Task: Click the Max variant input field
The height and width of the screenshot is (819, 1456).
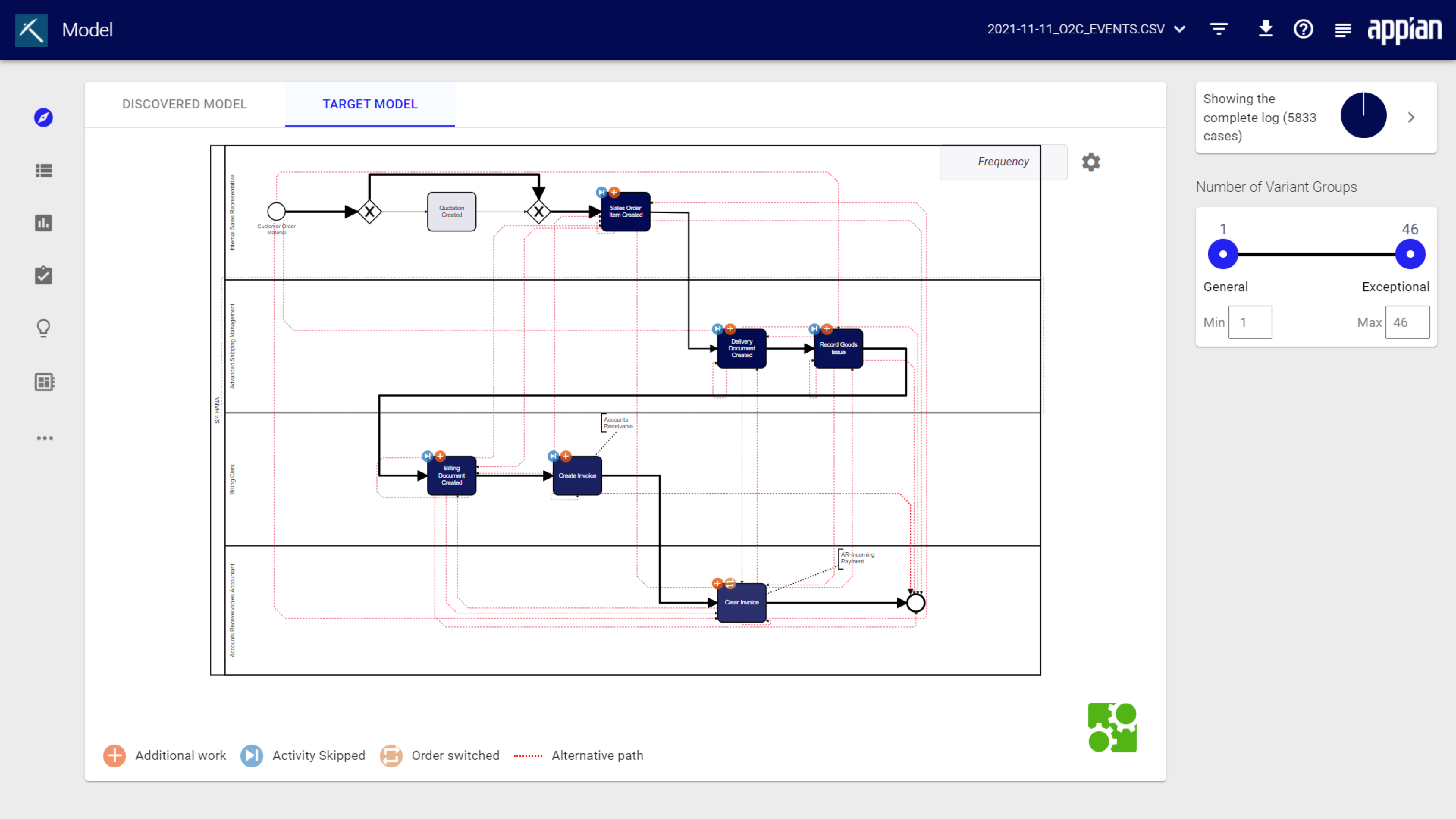Action: pos(1407,322)
